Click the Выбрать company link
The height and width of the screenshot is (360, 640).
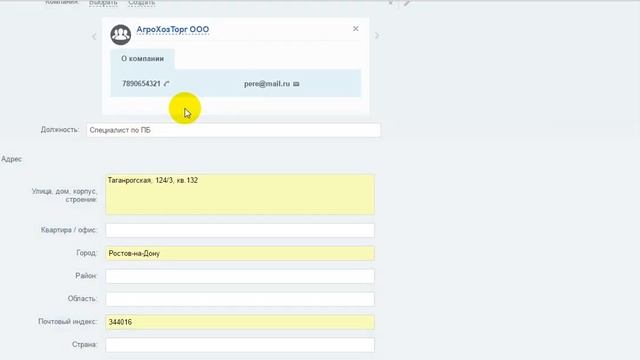103,3
